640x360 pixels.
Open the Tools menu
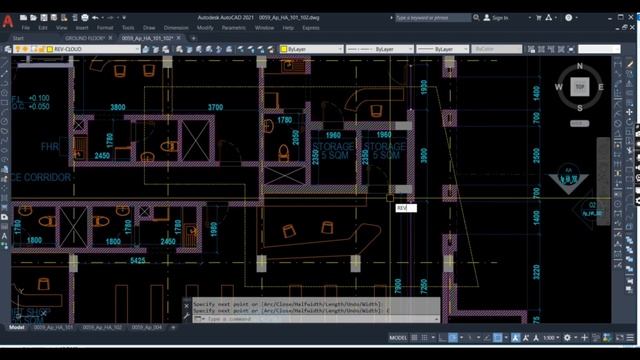[128, 28]
